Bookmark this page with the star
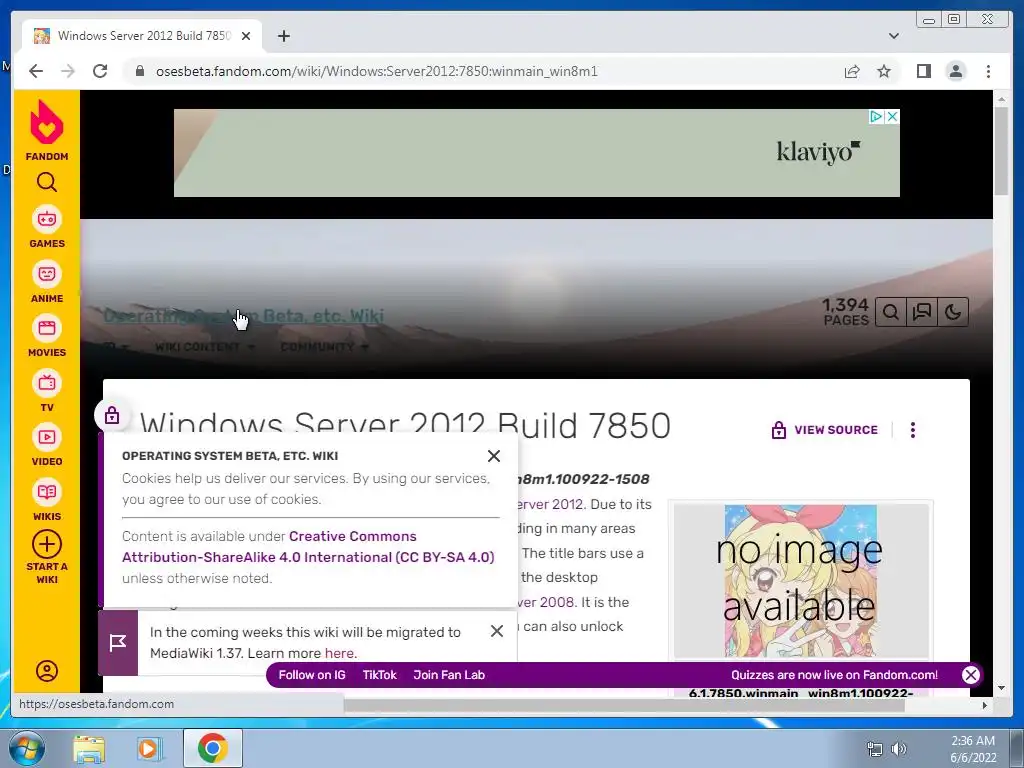The width and height of the screenshot is (1024, 768). [x=884, y=71]
